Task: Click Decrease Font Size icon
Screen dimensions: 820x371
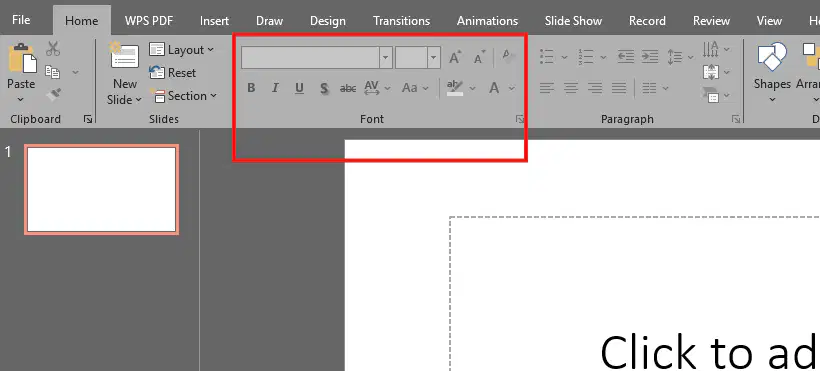Action: point(479,57)
